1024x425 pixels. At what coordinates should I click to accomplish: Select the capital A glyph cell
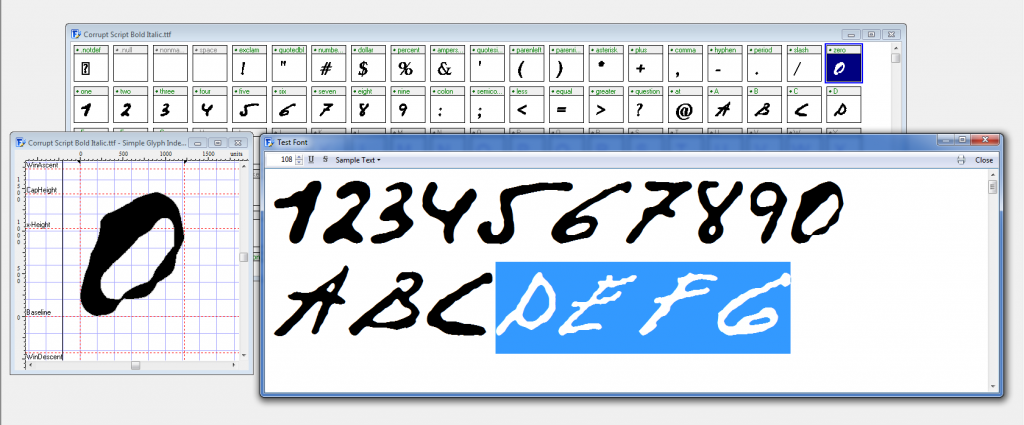(x=725, y=104)
